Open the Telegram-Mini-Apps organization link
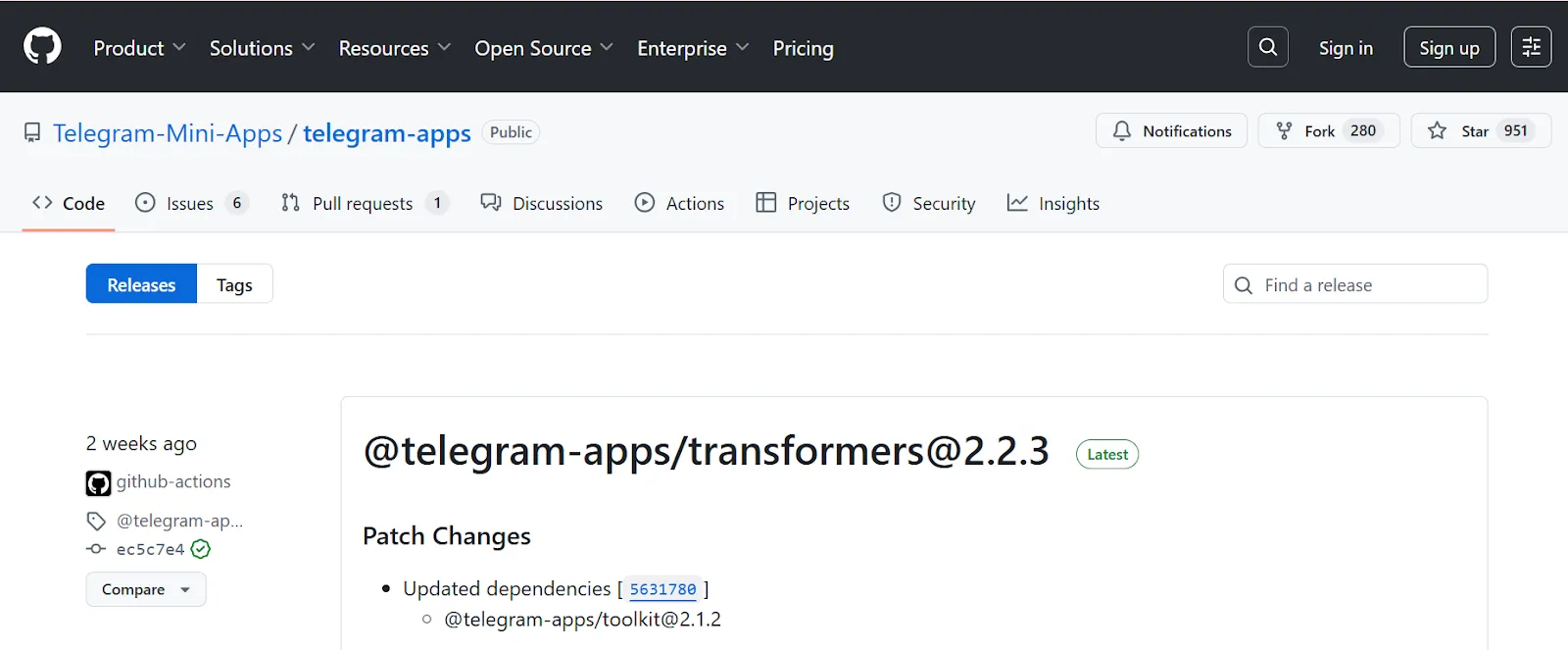 tap(168, 132)
